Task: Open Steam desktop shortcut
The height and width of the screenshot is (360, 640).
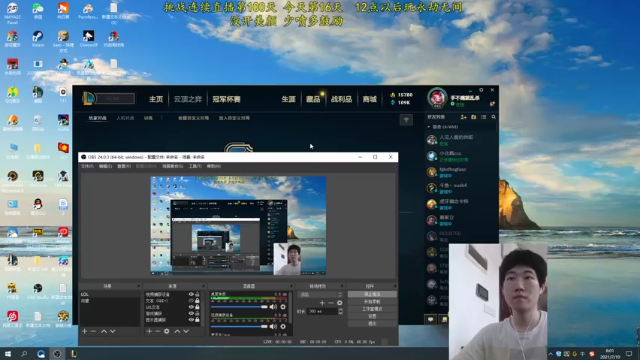Action: coord(38,38)
